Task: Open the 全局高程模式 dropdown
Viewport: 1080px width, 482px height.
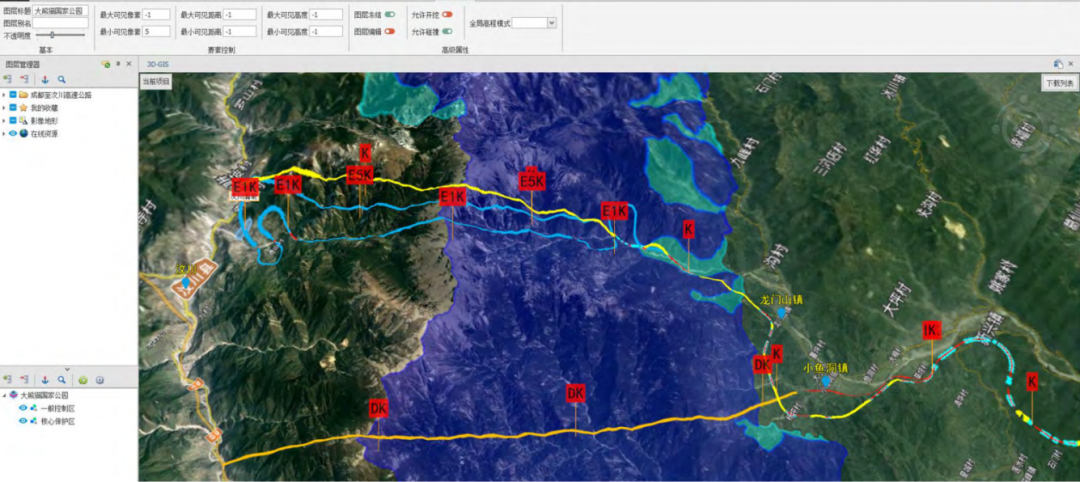Action: [551, 22]
